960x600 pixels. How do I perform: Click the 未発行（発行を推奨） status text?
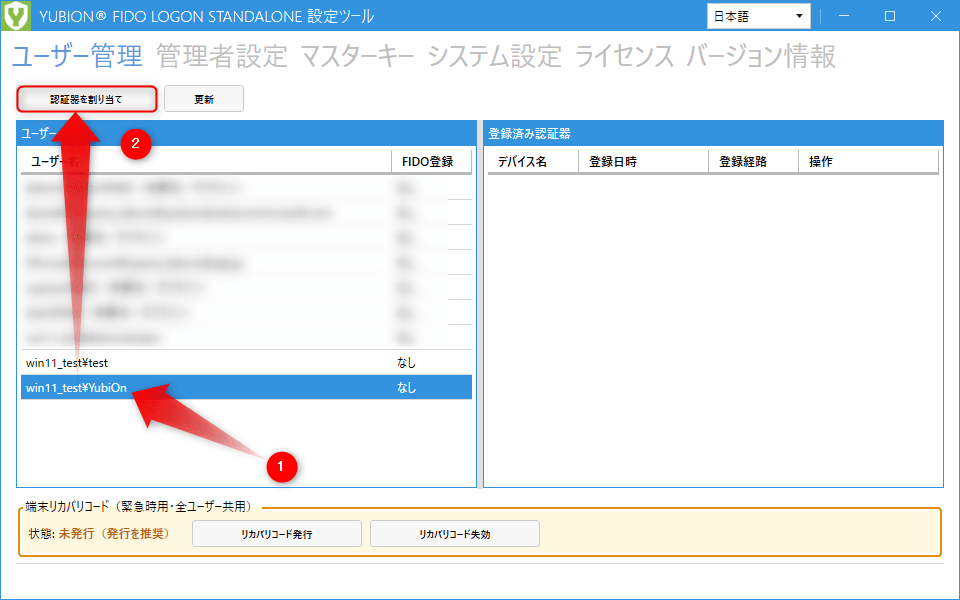coord(114,534)
